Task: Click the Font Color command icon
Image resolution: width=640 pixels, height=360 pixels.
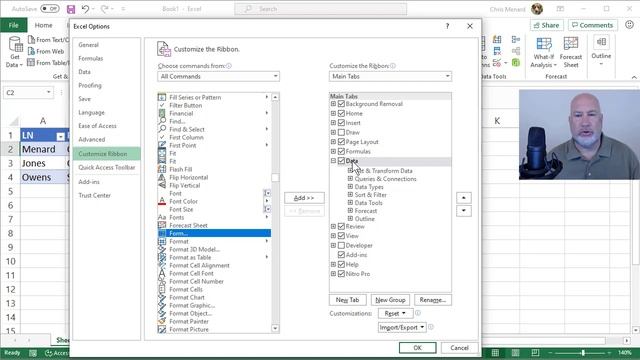Action: 162,201
